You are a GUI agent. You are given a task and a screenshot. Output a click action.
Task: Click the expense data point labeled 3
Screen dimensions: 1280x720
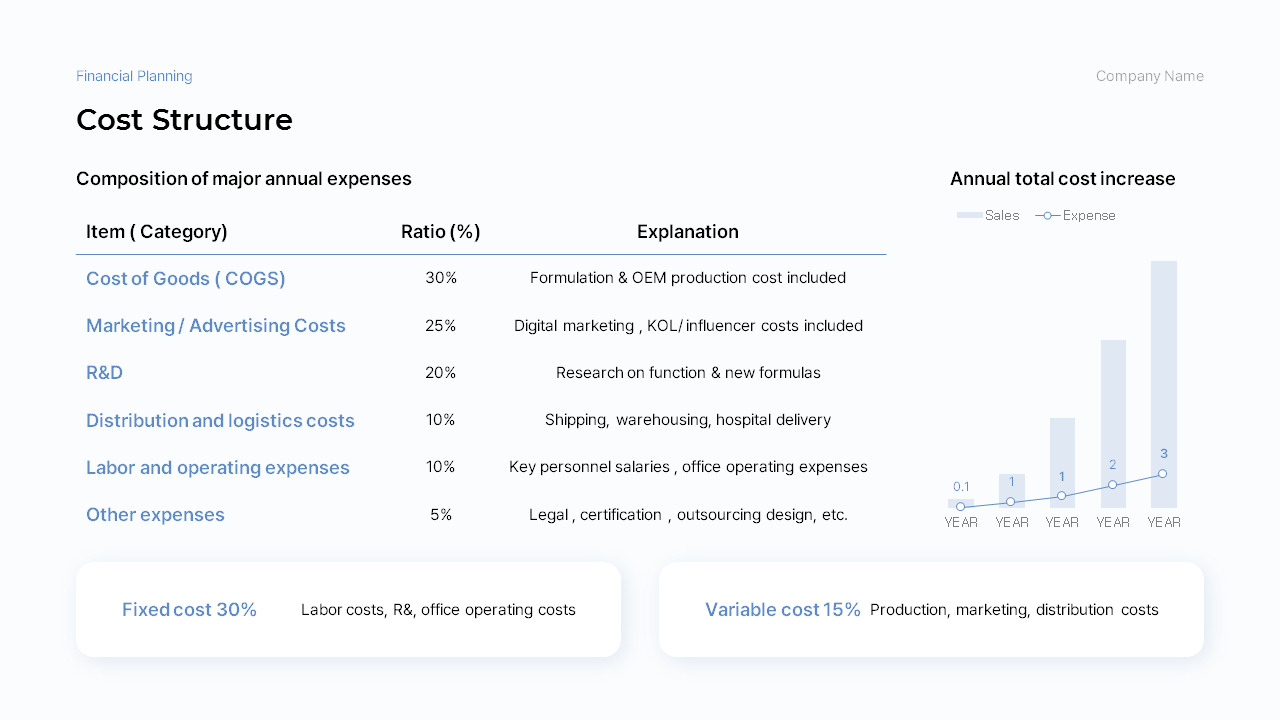click(x=1162, y=474)
